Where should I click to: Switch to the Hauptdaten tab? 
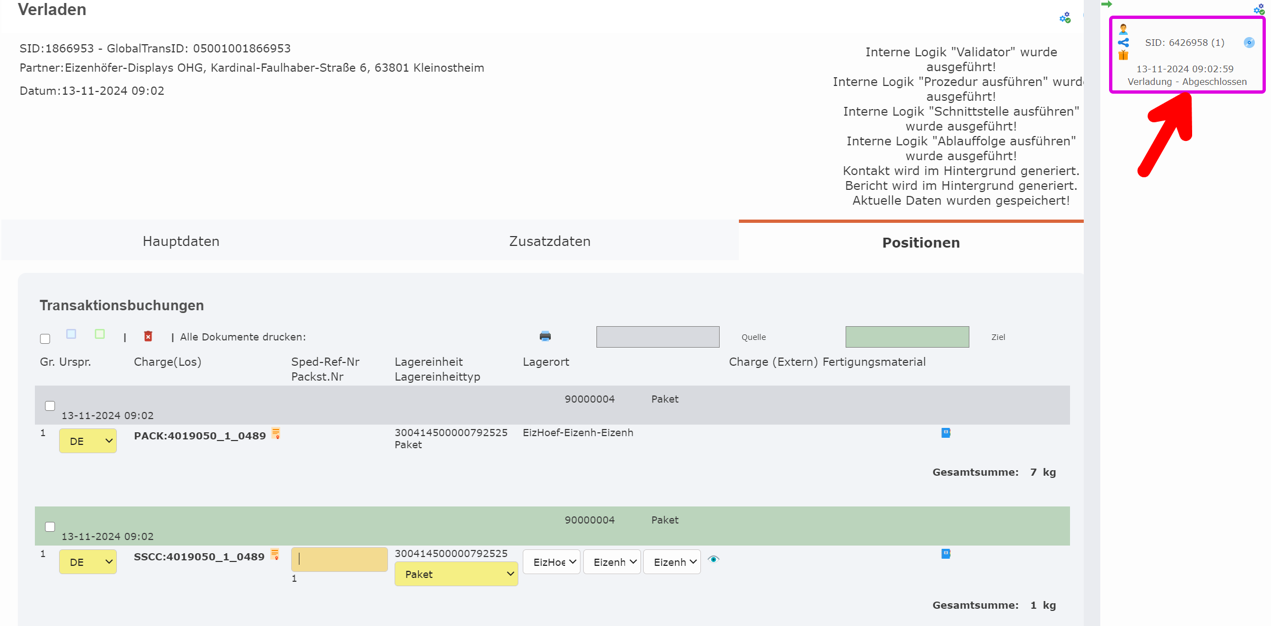[x=180, y=241]
